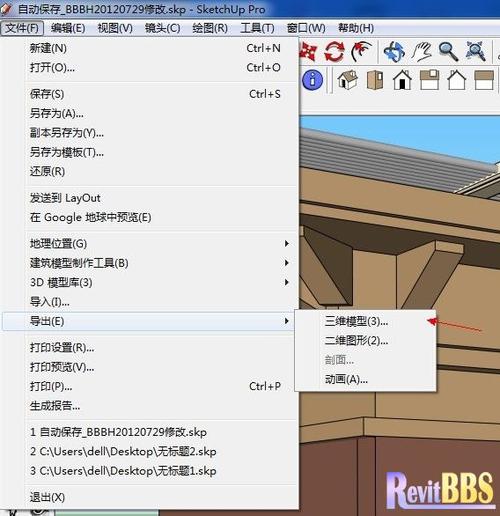The width and height of the screenshot is (500, 516).
Task: Select 三维模型(3)... export option
Action: tap(366, 321)
